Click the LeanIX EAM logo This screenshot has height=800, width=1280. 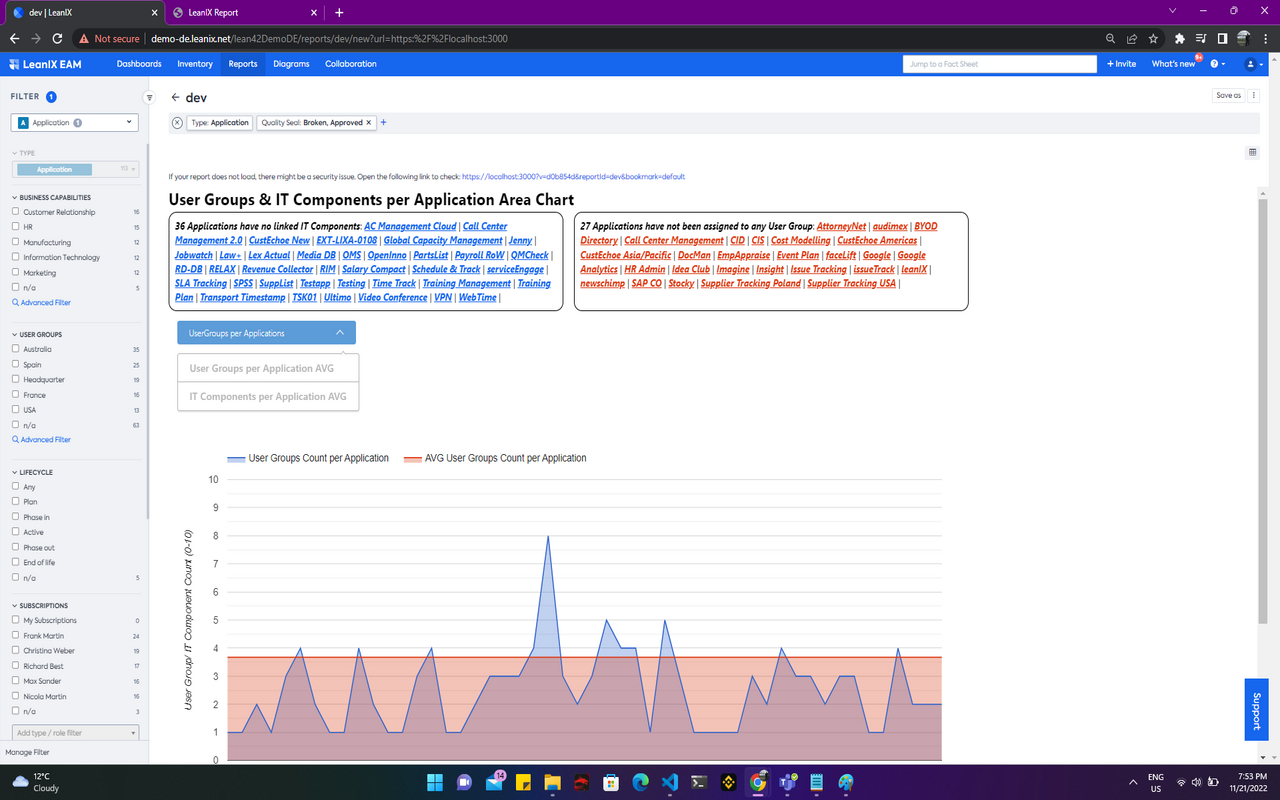(46, 64)
